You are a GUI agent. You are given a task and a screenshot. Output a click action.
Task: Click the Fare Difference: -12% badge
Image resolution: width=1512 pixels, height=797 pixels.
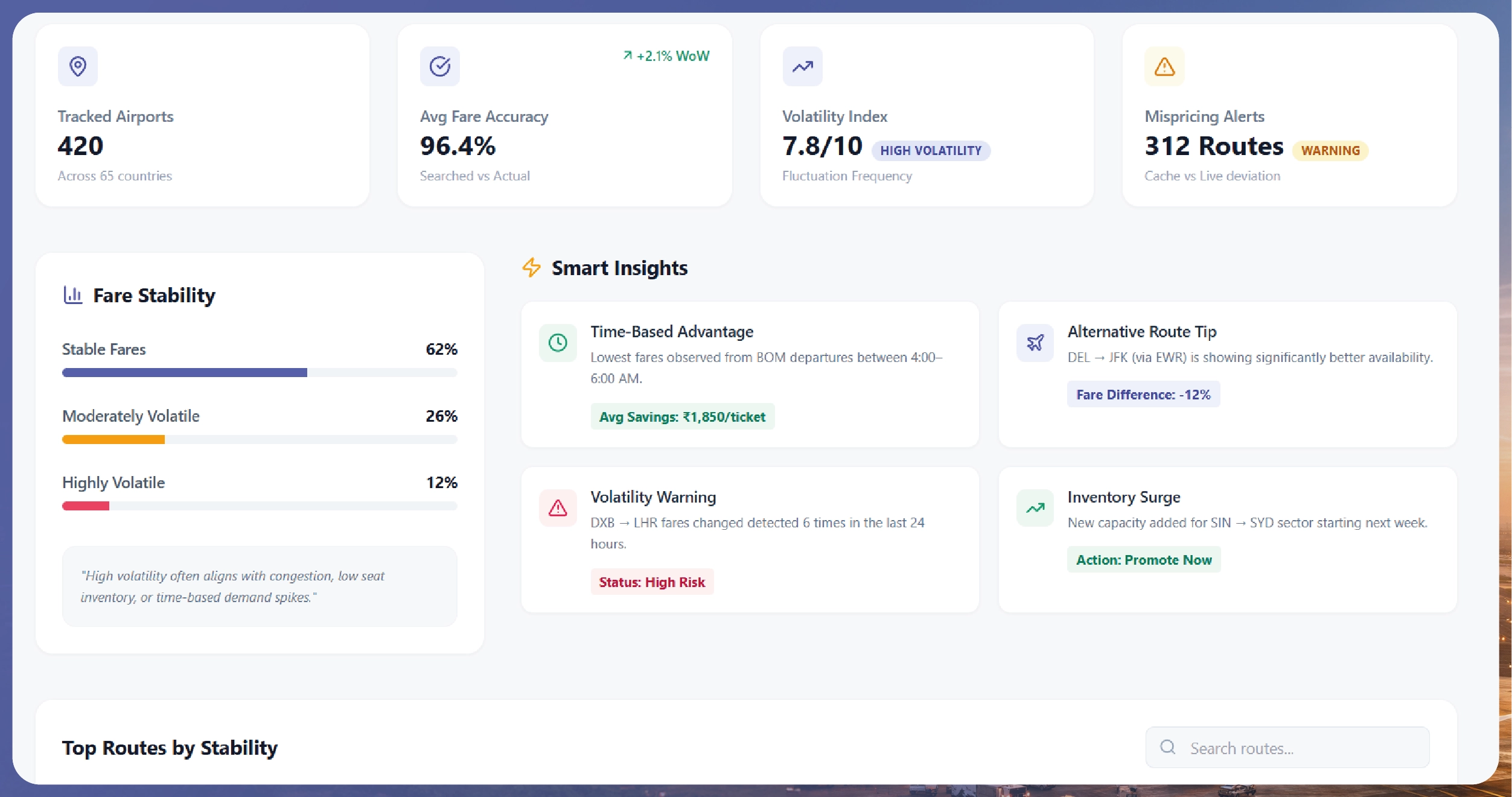[x=1143, y=395]
